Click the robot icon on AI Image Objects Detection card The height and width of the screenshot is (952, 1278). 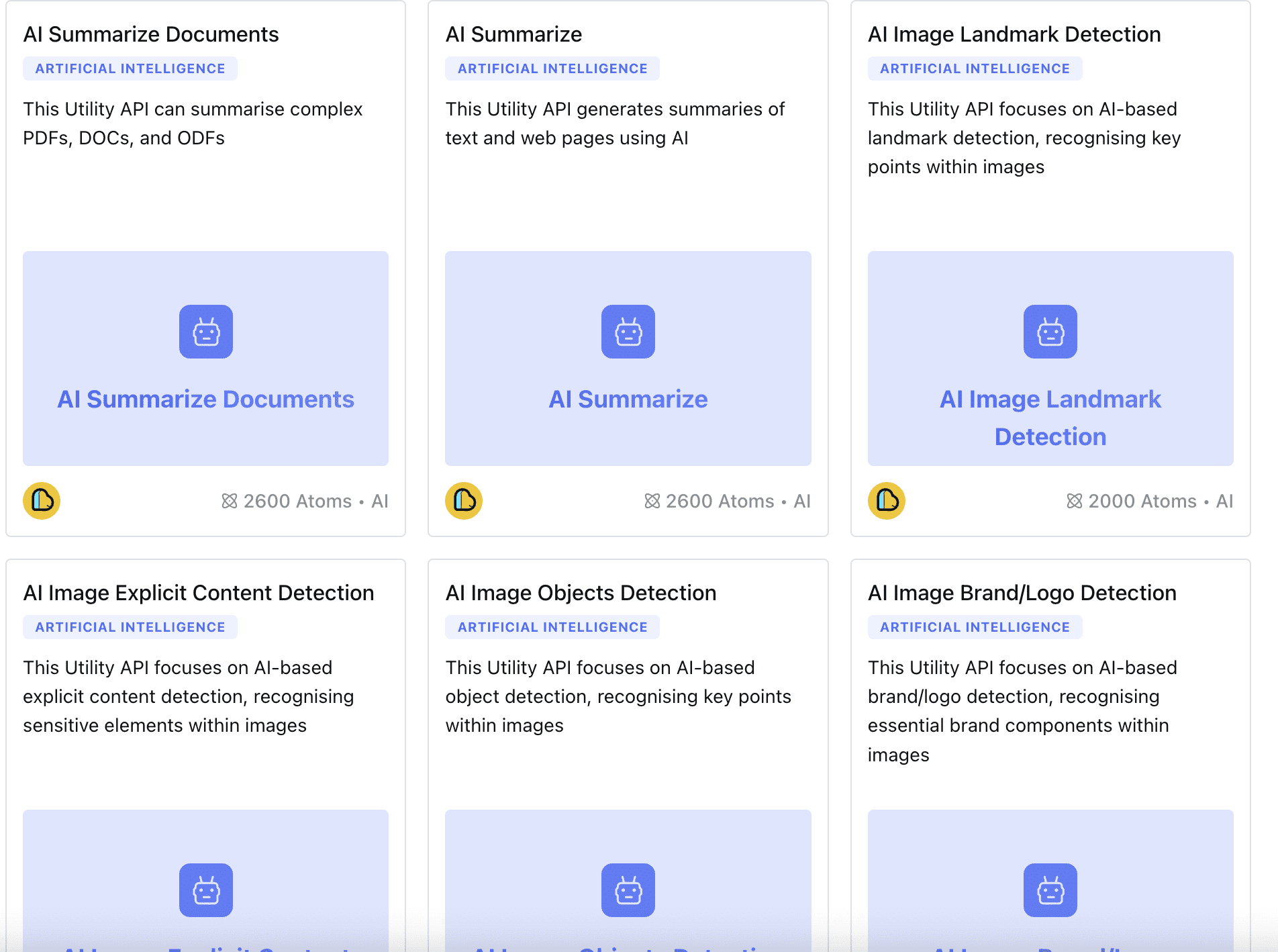628,890
